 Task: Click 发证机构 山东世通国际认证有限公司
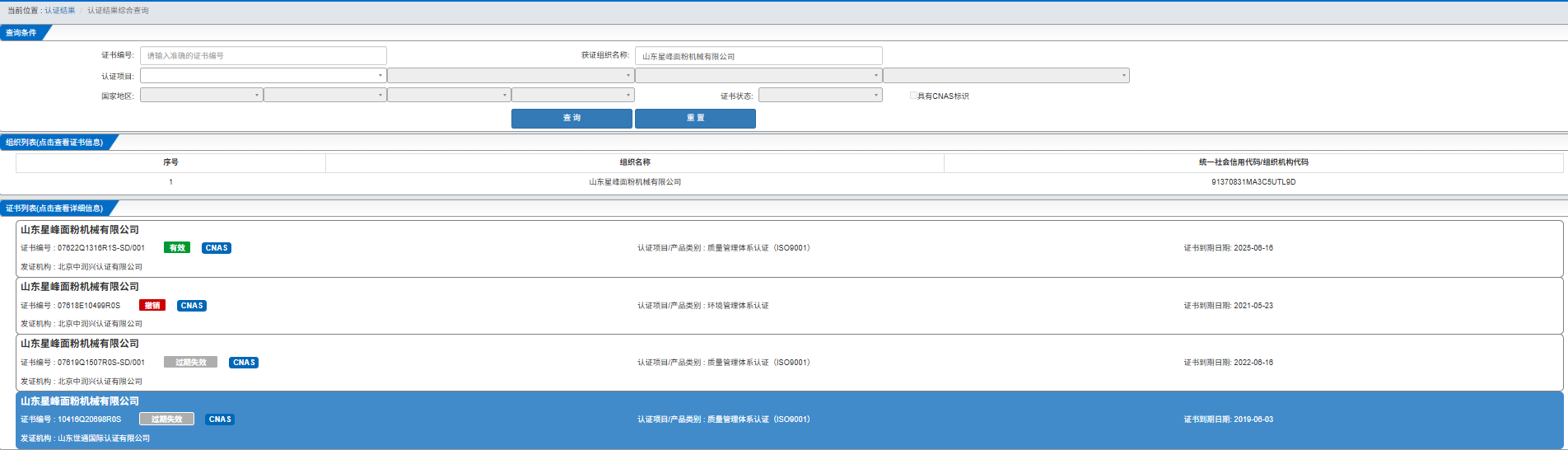coord(86,438)
